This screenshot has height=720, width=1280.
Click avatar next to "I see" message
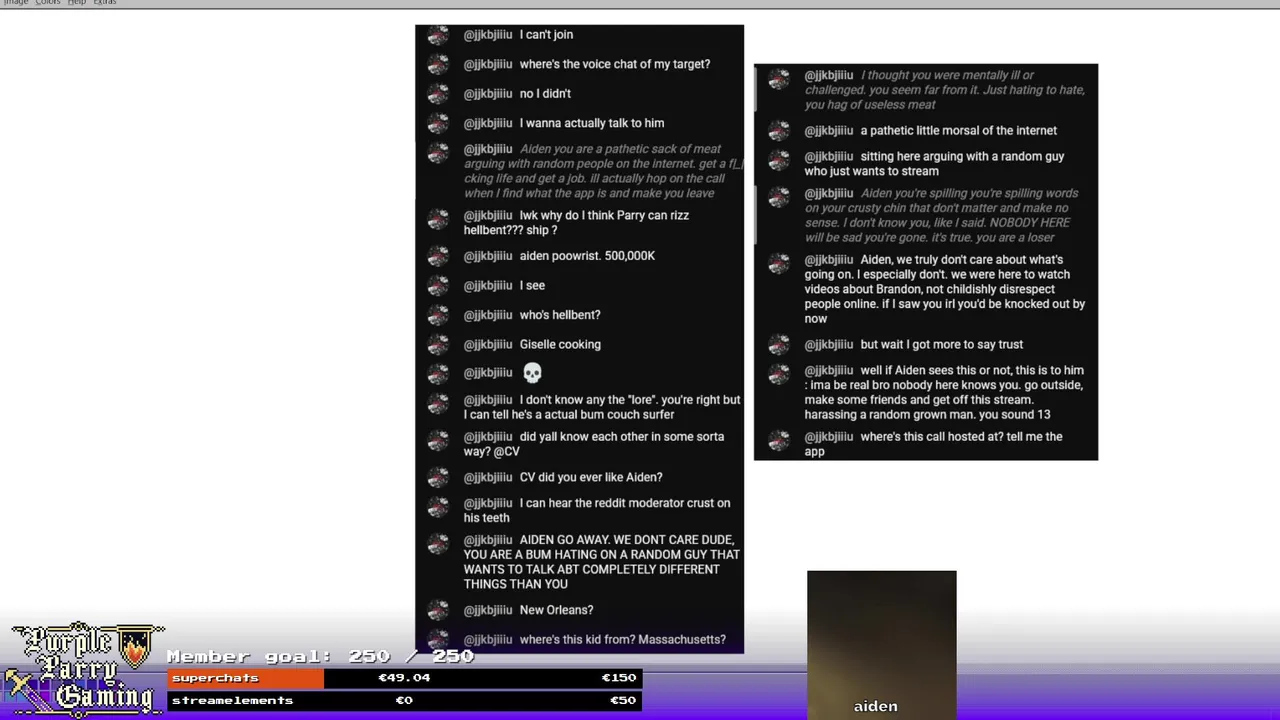438,286
